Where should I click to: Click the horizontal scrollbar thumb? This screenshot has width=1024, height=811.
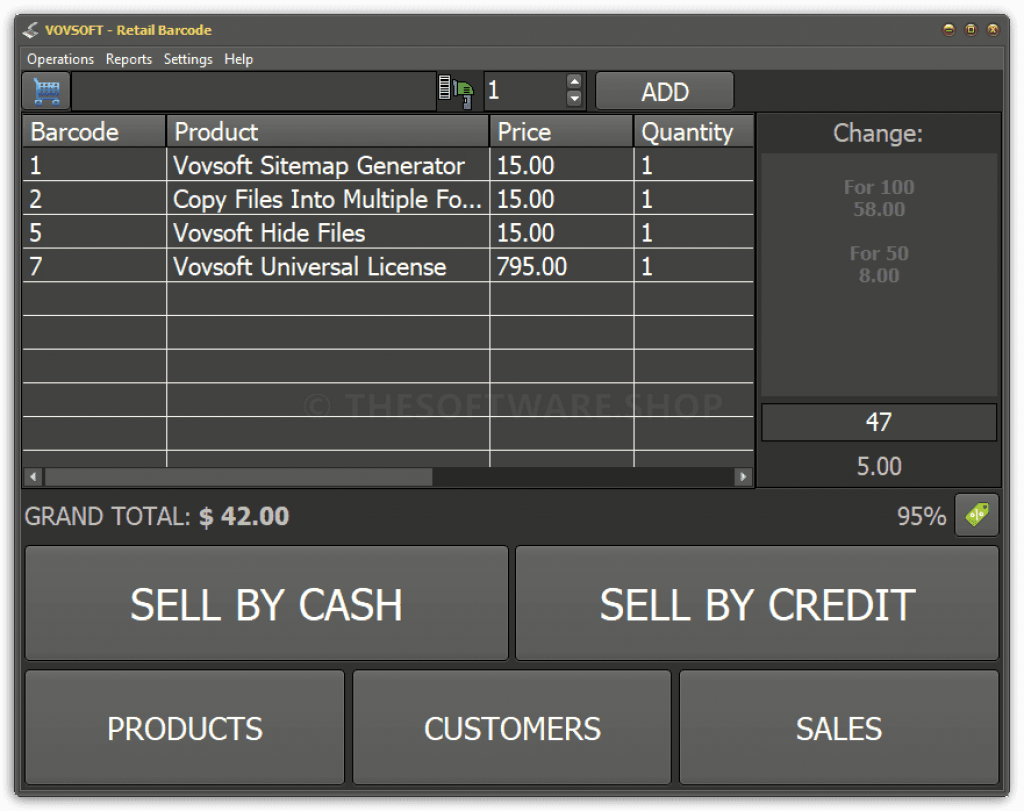coord(238,477)
